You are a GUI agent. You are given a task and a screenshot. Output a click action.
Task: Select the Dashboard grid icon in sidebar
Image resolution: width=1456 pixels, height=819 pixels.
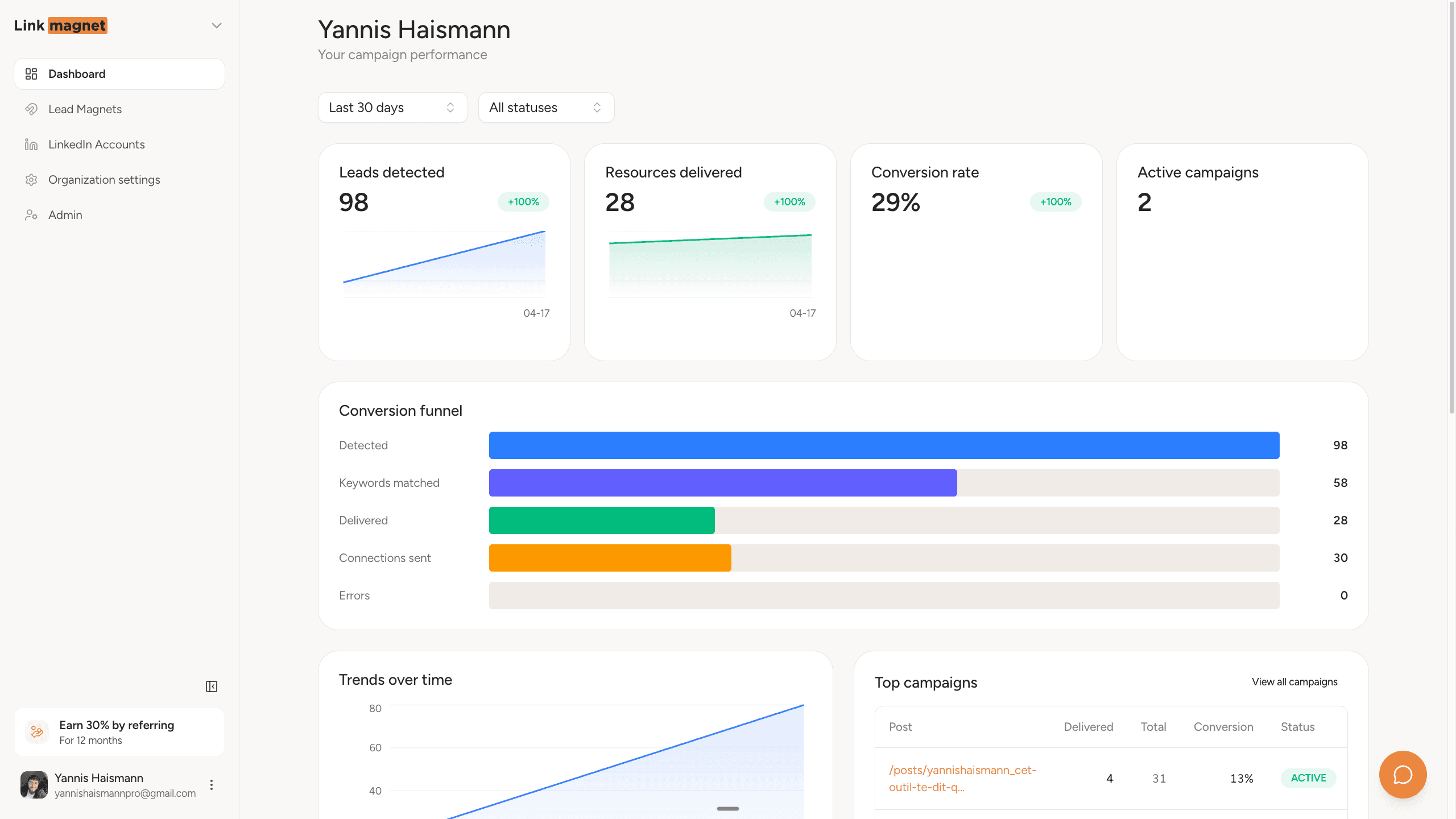[31, 73]
